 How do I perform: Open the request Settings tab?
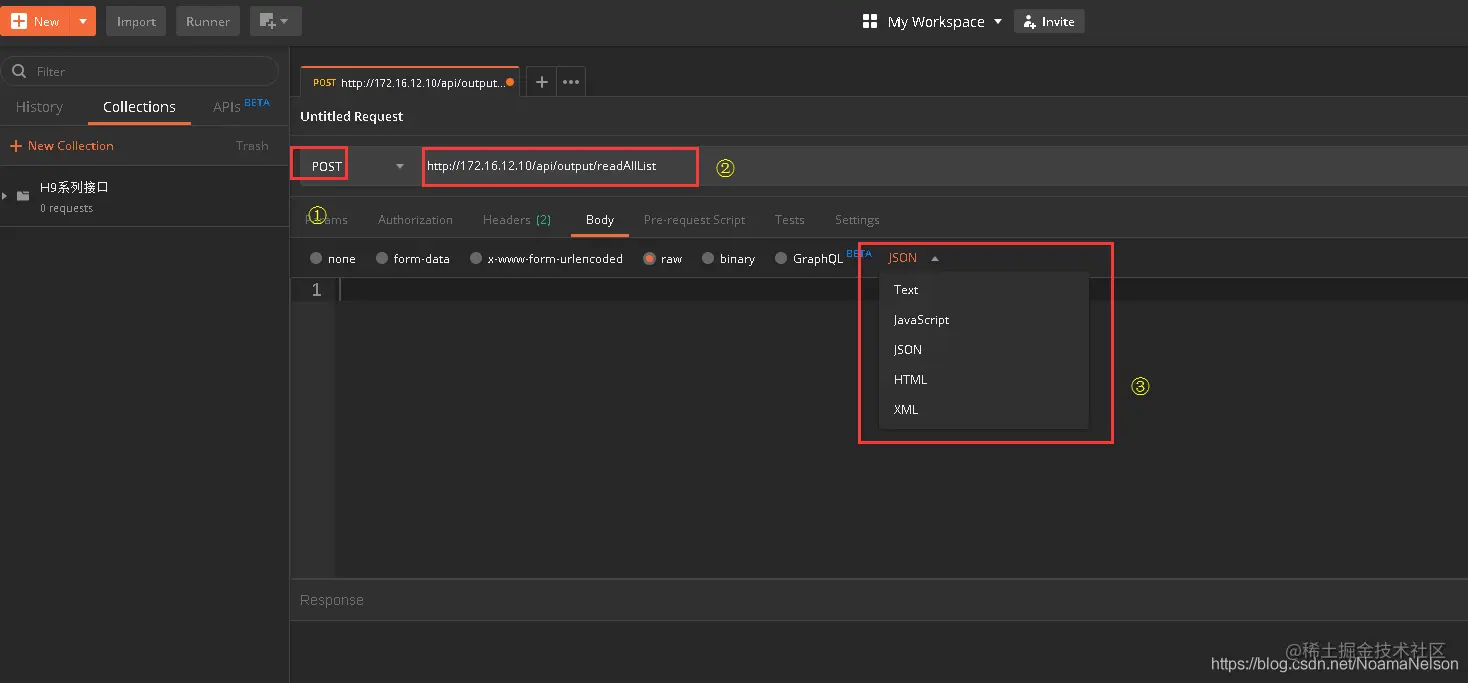[857, 219]
